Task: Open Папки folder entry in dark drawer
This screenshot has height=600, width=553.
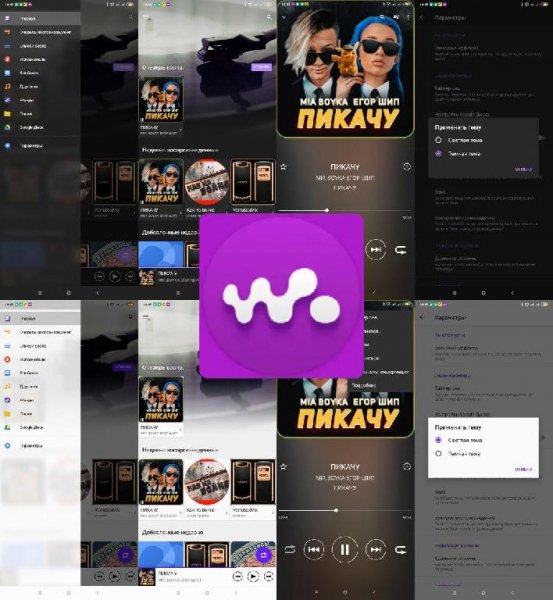Action: pyautogui.click(x=40, y=114)
